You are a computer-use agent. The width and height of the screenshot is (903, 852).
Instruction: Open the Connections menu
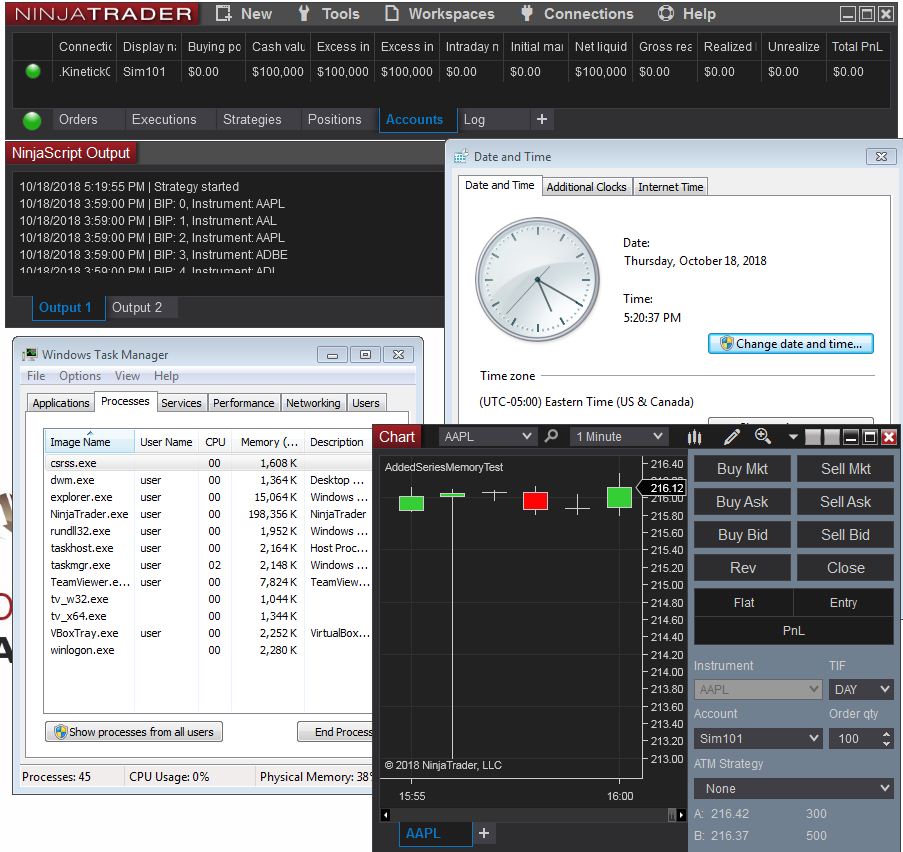click(577, 14)
